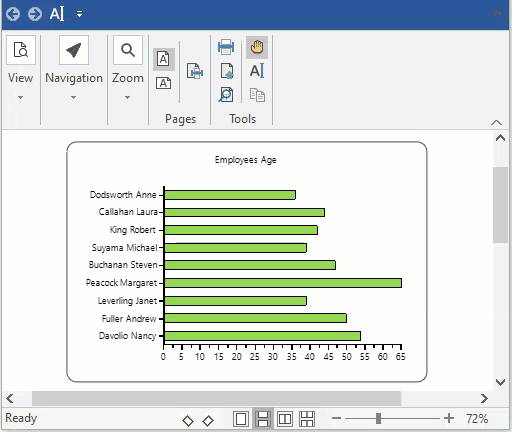The width and height of the screenshot is (512, 432).
Task: Click the export page icon under Print
Action: [x=227, y=71]
